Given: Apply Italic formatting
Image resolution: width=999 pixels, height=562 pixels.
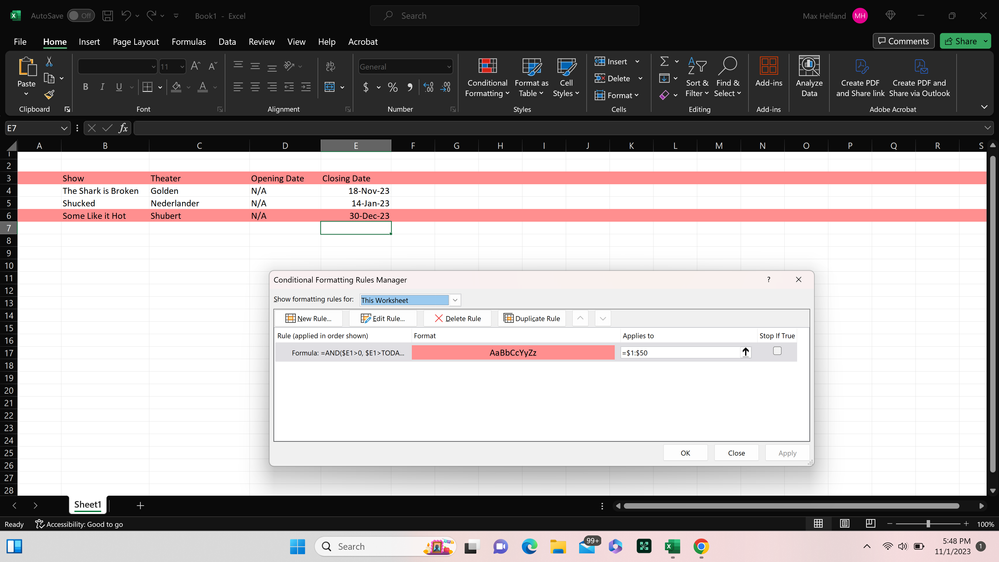Looking at the screenshot, I should [x=102, y=87].
